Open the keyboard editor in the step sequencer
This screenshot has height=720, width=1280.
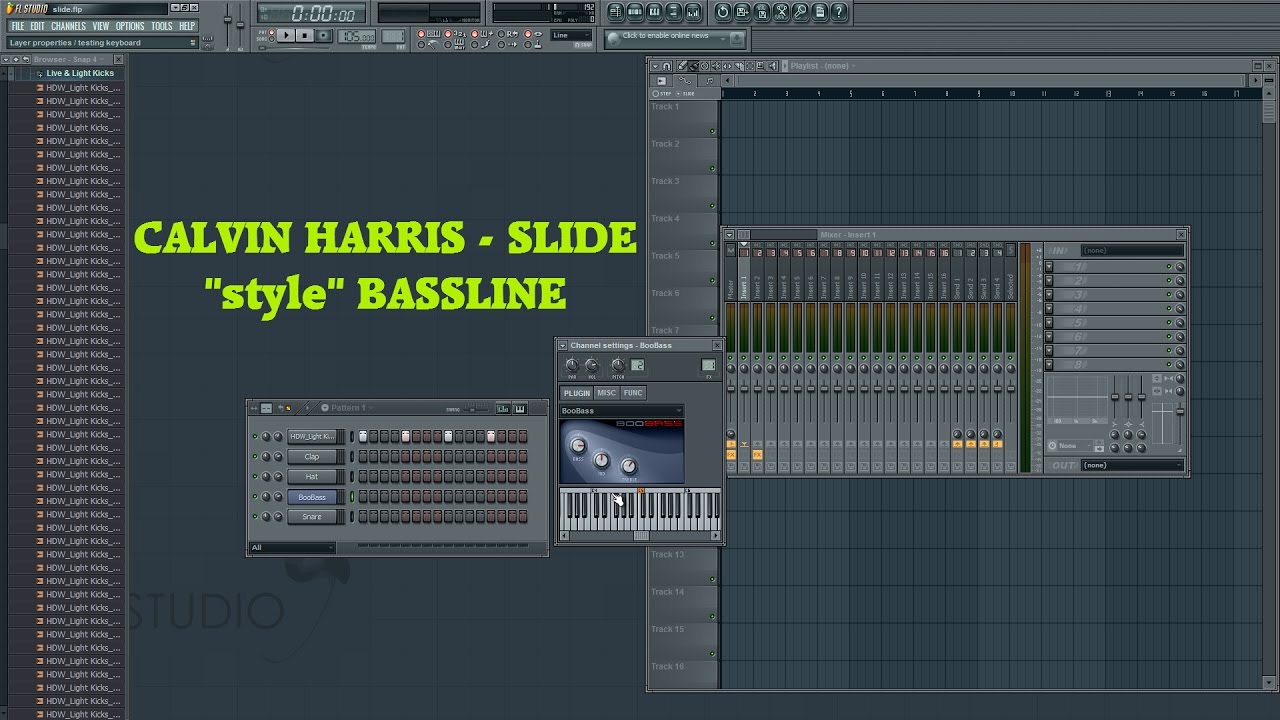point(520,408)
